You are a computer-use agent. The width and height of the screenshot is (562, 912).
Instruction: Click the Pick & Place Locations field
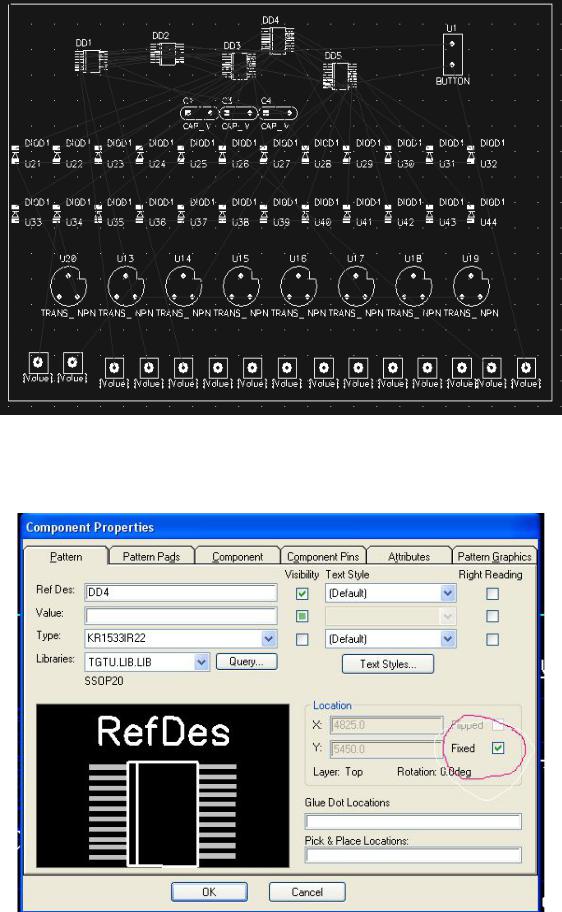pos(413,855)
